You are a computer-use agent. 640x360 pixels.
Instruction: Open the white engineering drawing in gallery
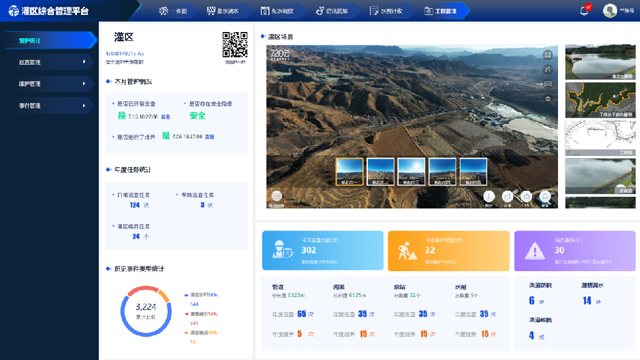click(600, 138)
